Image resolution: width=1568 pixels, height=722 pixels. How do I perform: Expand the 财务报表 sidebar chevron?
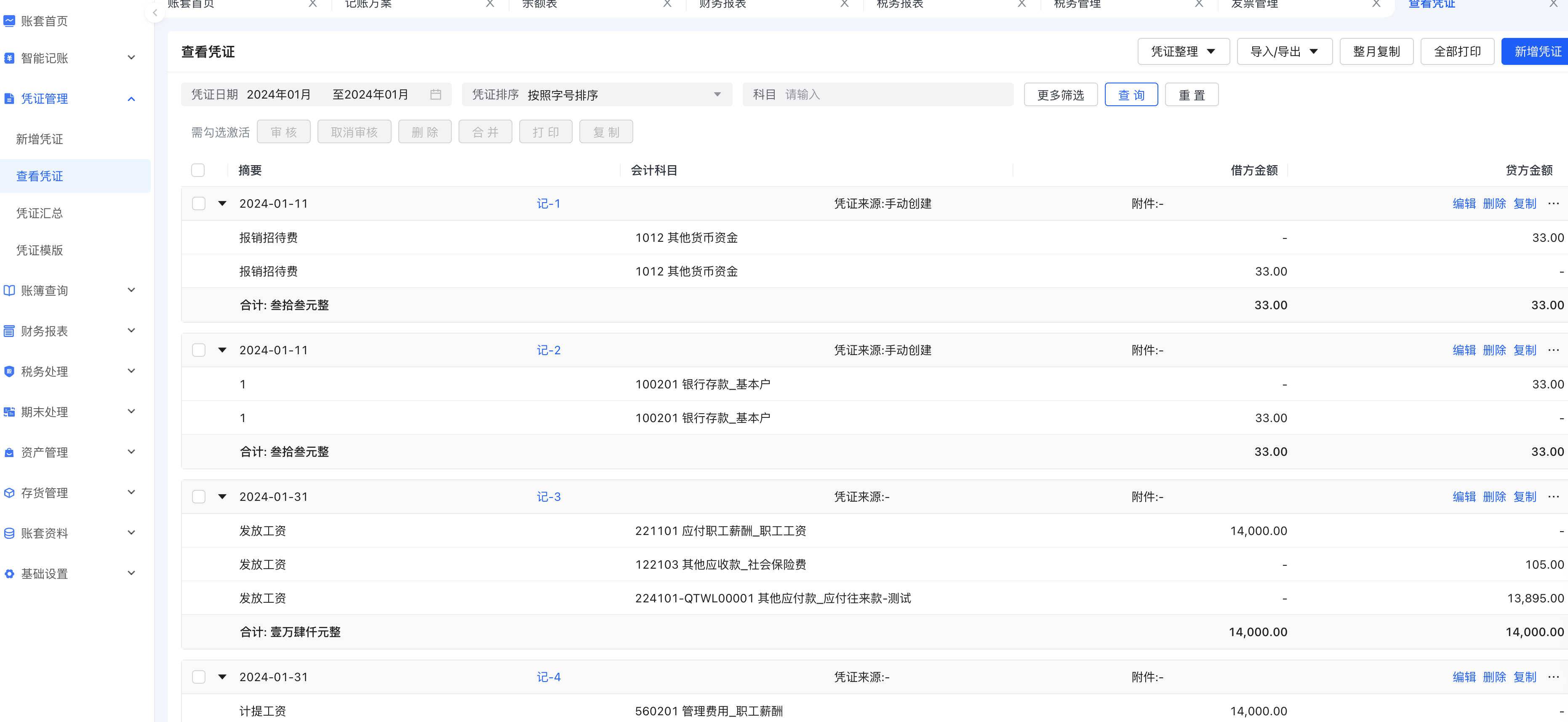[131, 331]
